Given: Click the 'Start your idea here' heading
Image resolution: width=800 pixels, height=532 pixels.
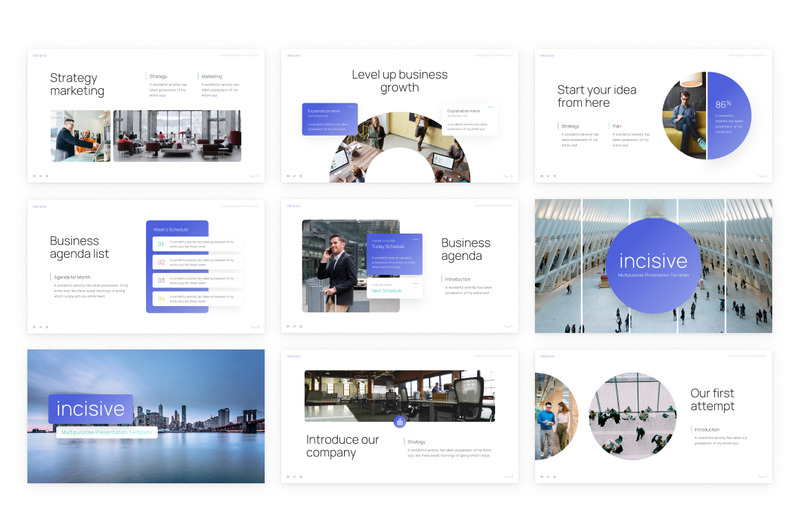Looking at the screenshot, I should click(x=596, y=96).
